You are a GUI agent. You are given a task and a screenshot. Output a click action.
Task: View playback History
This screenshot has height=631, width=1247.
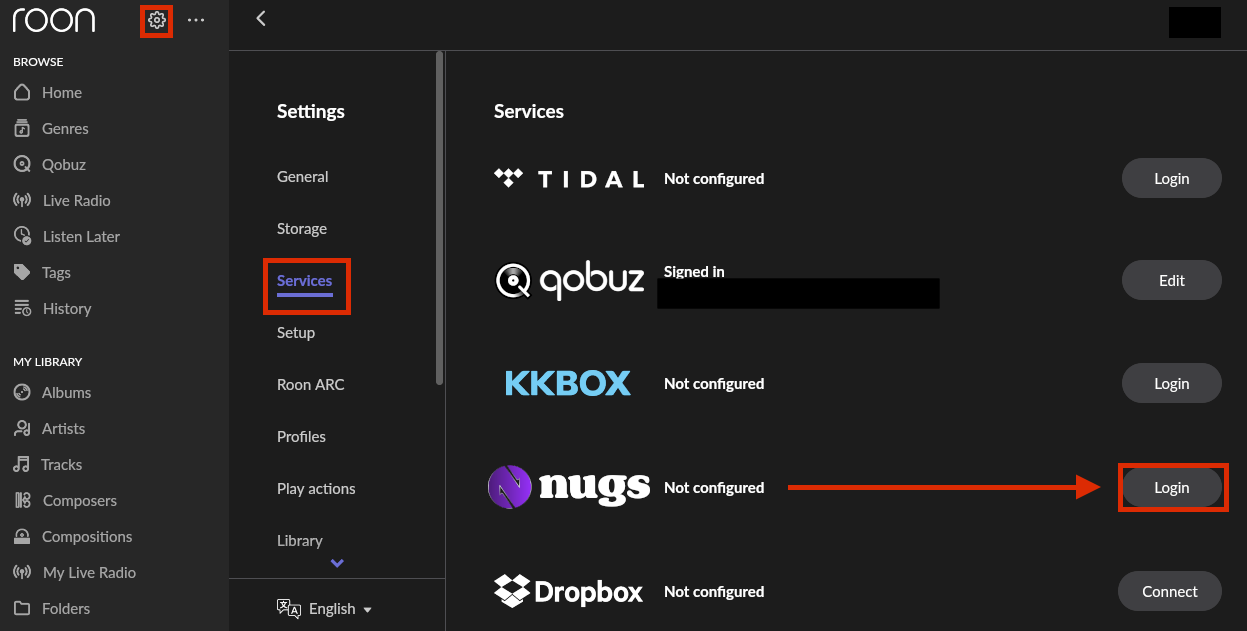[x=67, y=308]
